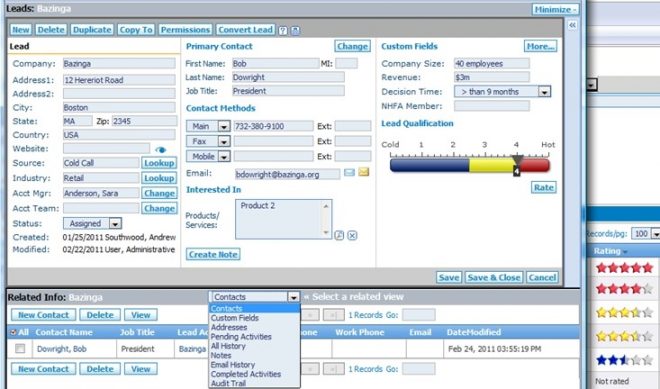The image size is (660, 389).
Task: Click Save & Close
Action: click(494, 277)
